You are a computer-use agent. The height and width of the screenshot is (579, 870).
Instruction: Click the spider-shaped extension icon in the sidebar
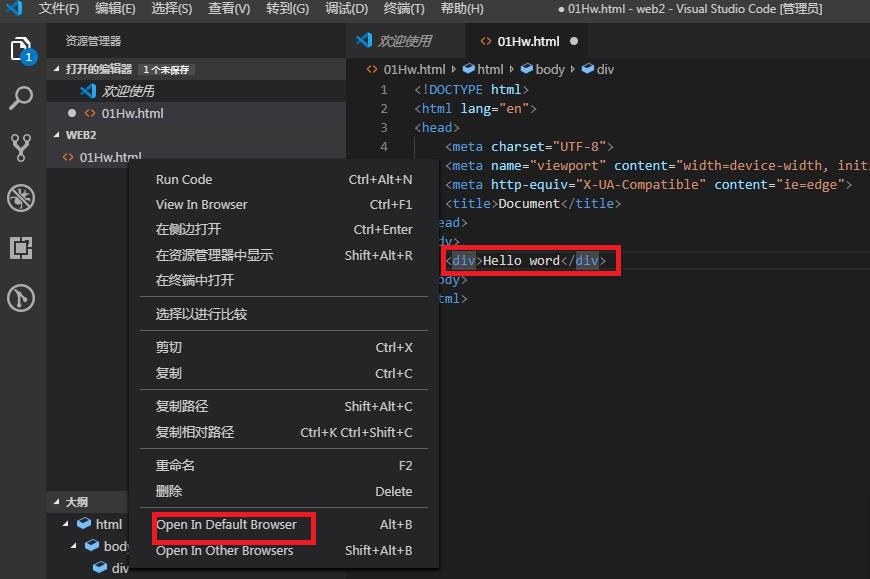point(22,198)
